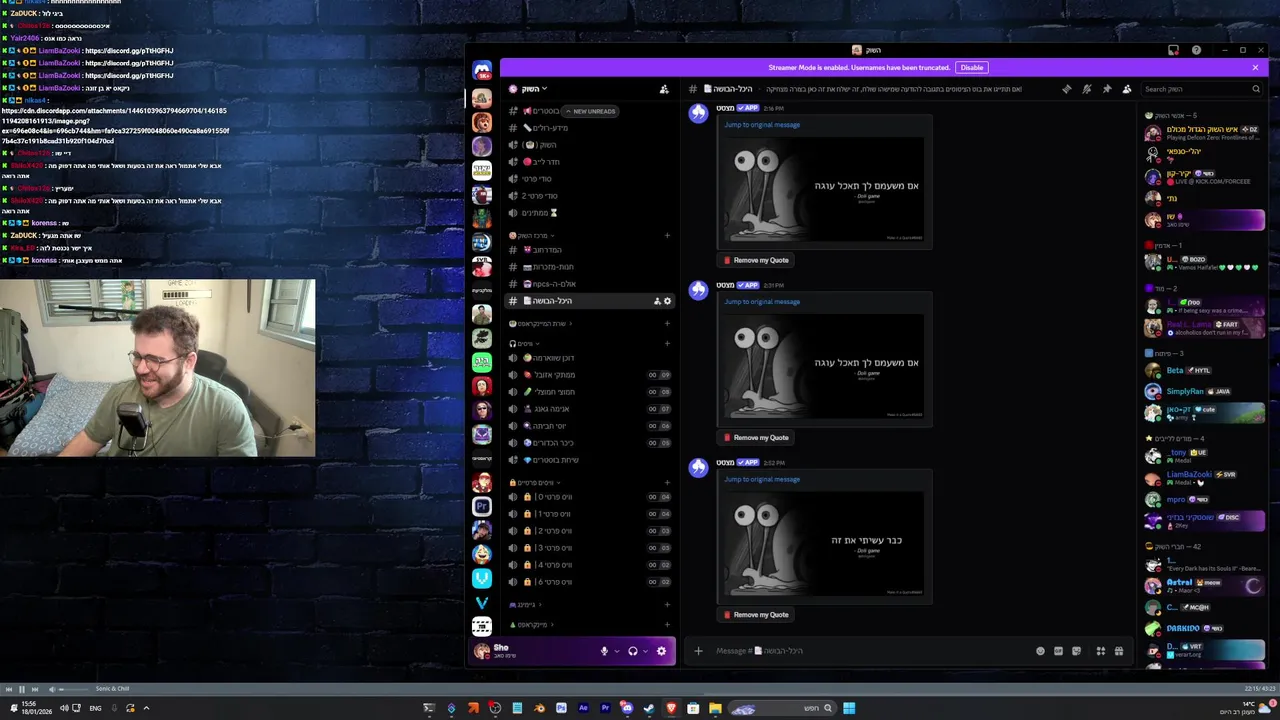Toggle play/pause in bottom media player

coord(21,689)
